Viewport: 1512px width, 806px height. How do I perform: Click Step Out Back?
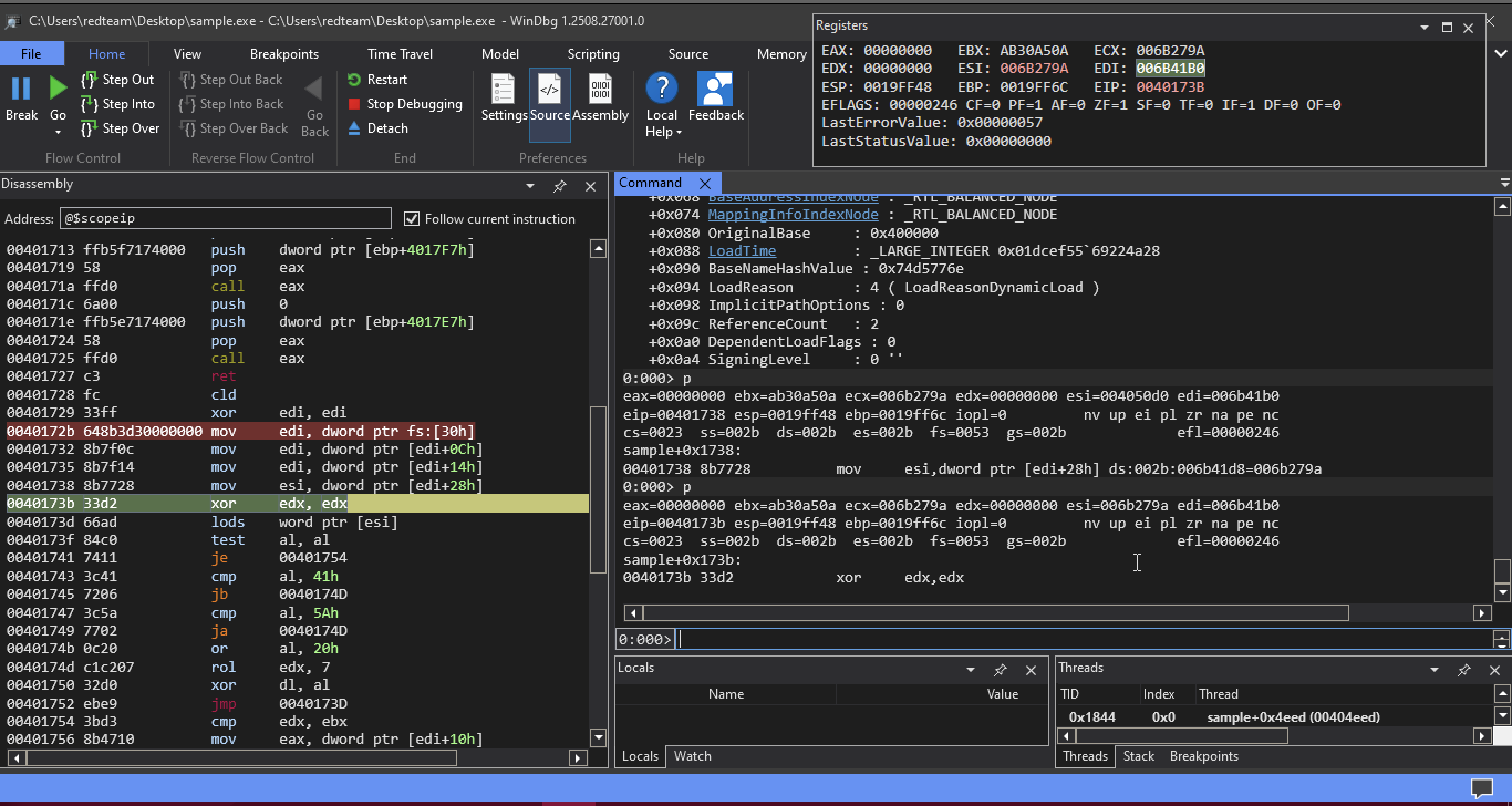coord(231,79)
